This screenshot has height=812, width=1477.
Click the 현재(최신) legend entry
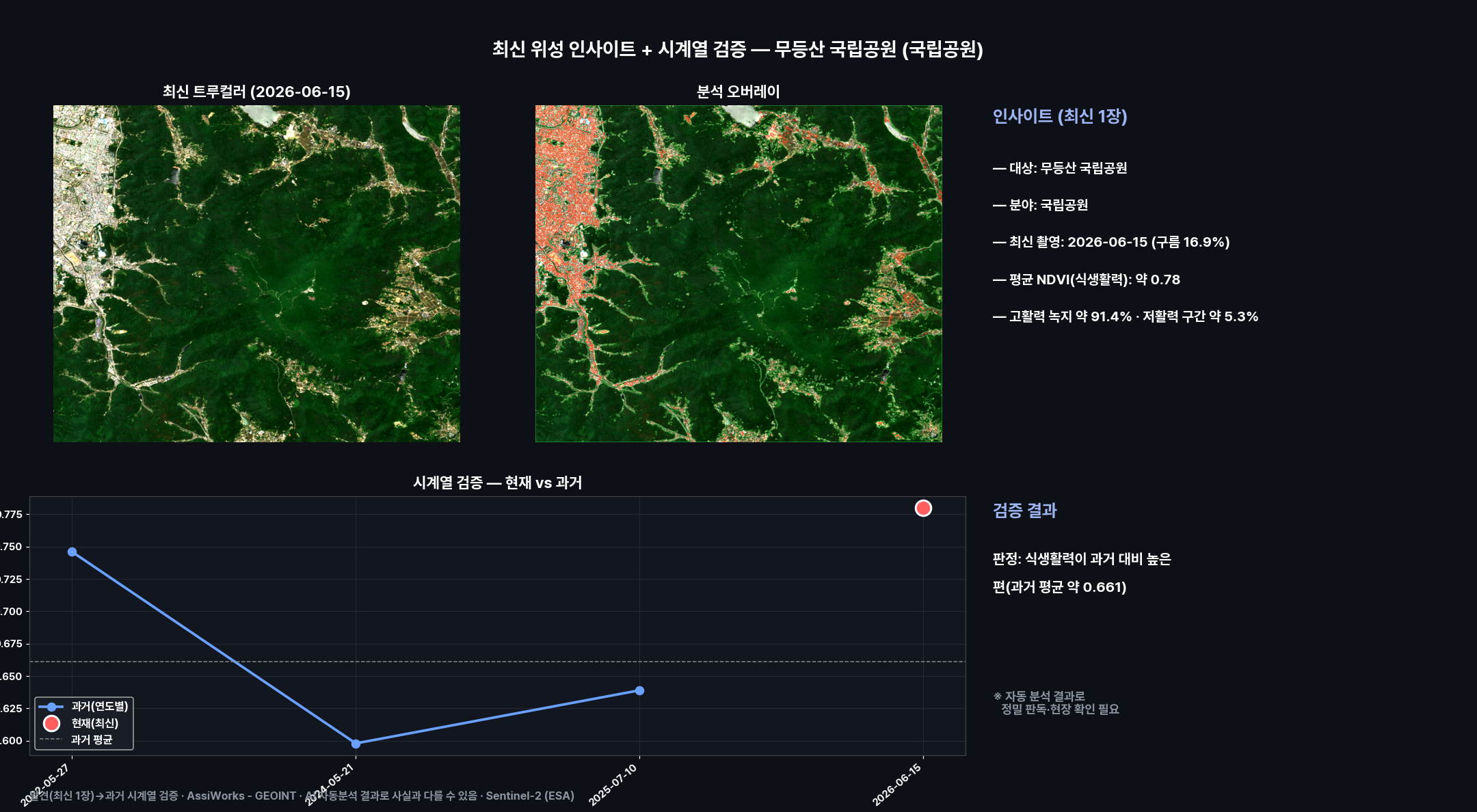coord(80,723)
